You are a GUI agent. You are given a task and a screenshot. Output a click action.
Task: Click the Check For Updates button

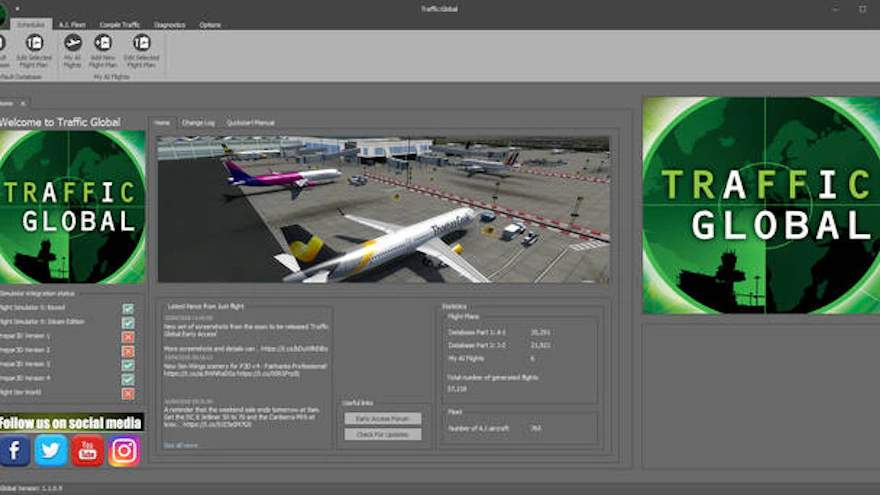click(383, 434)
